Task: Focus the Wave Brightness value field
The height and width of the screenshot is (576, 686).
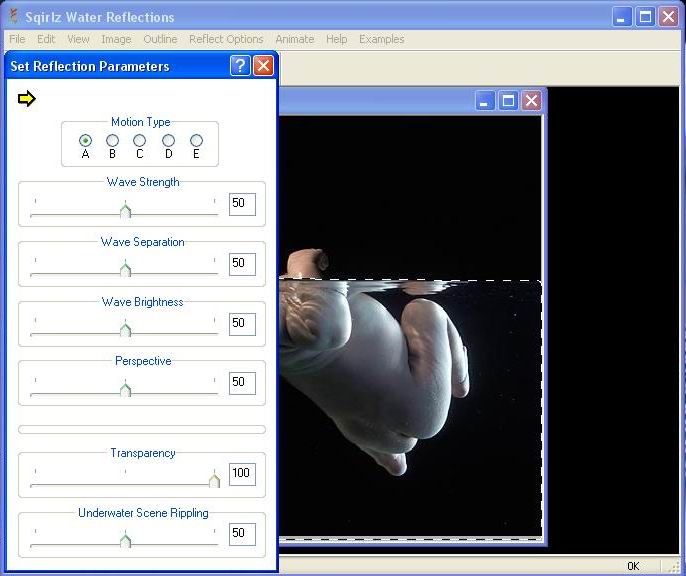Action: coord(242,324)
